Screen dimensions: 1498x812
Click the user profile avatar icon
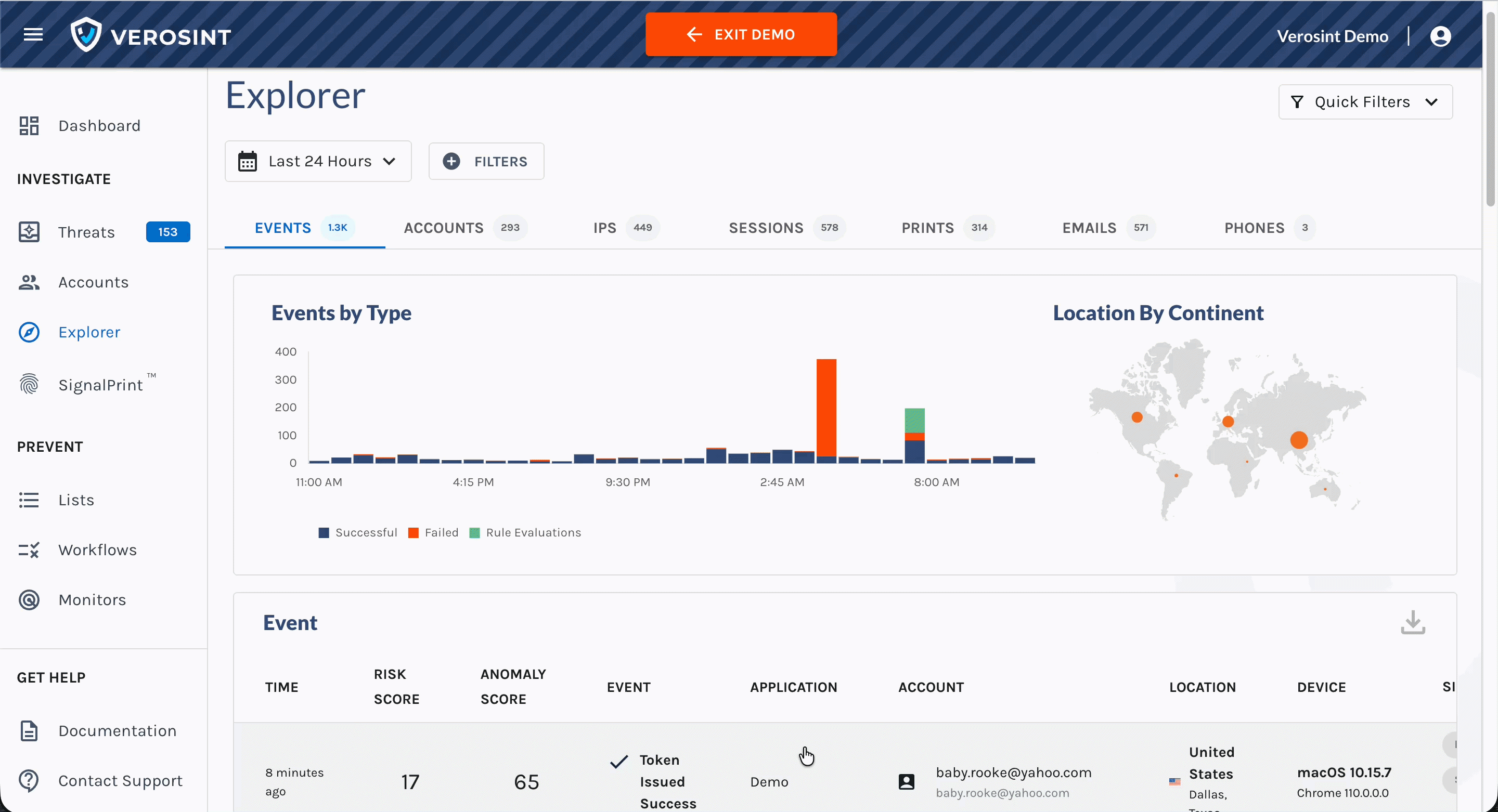point(1440,36)
